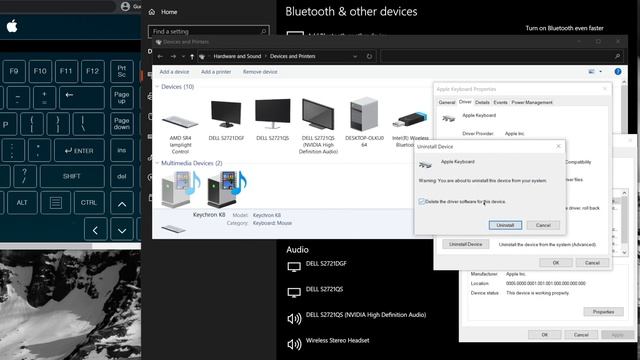Click the Uninstall Device button
The image size is (640, 360).
pyautogui.click(x=466, y=244)
